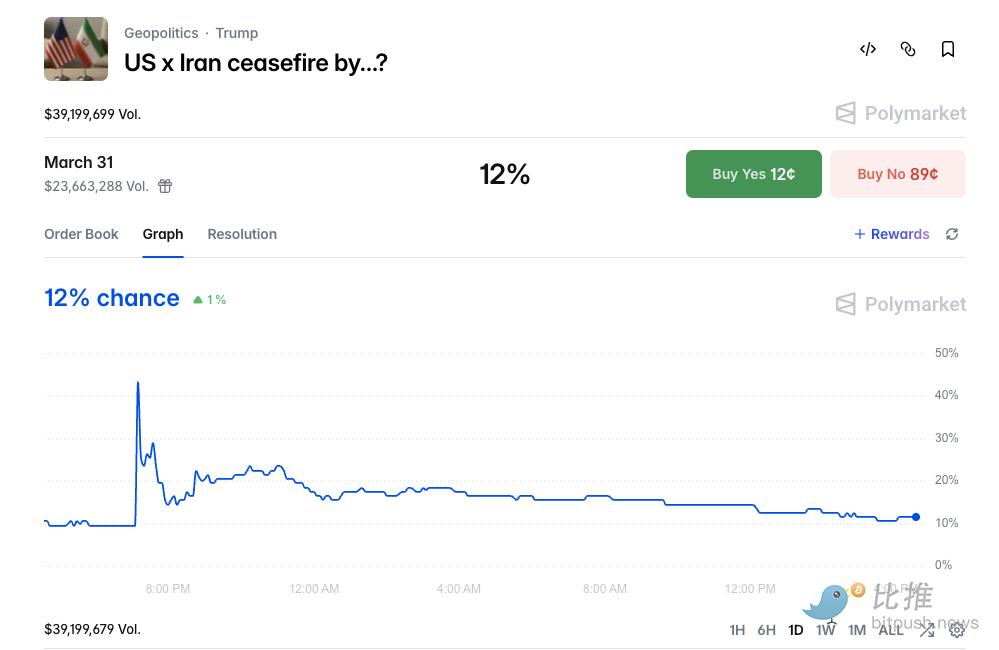The image size is (999, 650).
Task: Bookmark this ceasefire market
Action: tap(948, 49)
